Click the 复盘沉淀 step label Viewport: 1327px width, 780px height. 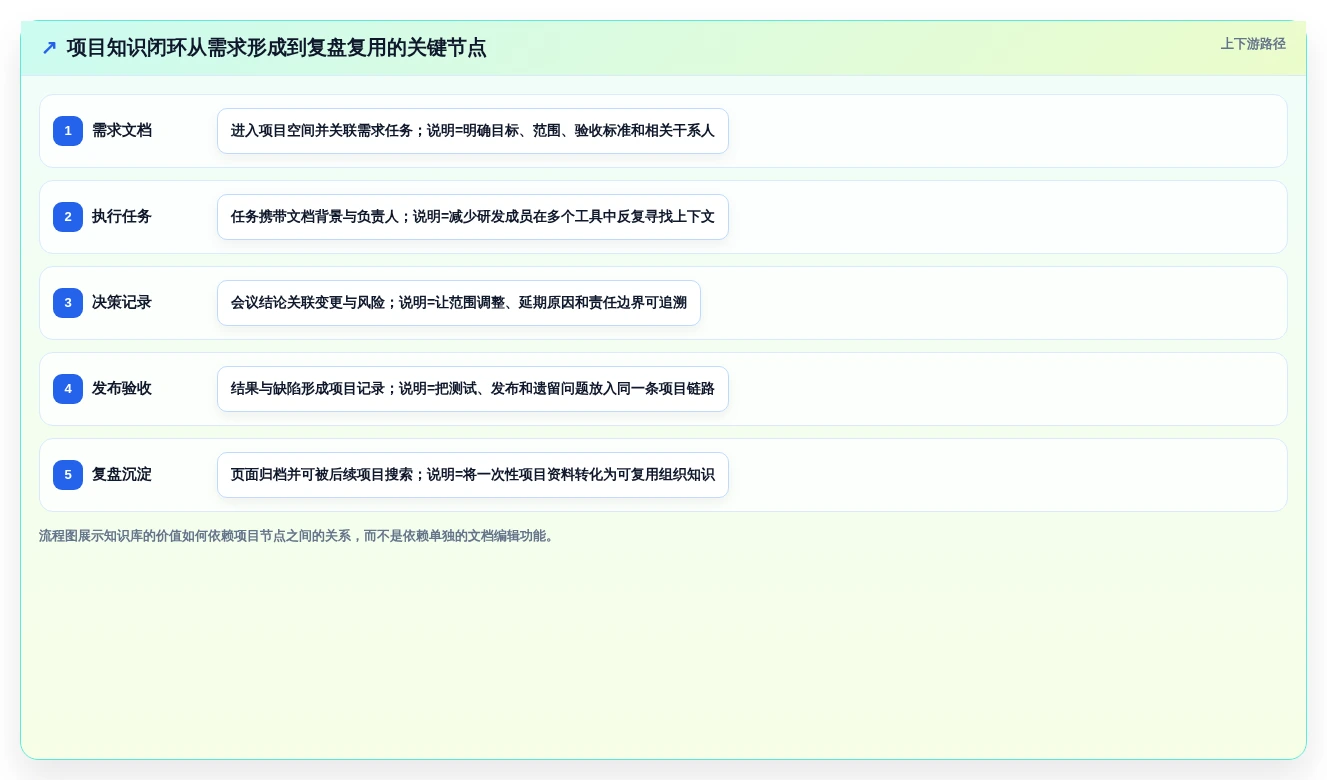point(122,475)
